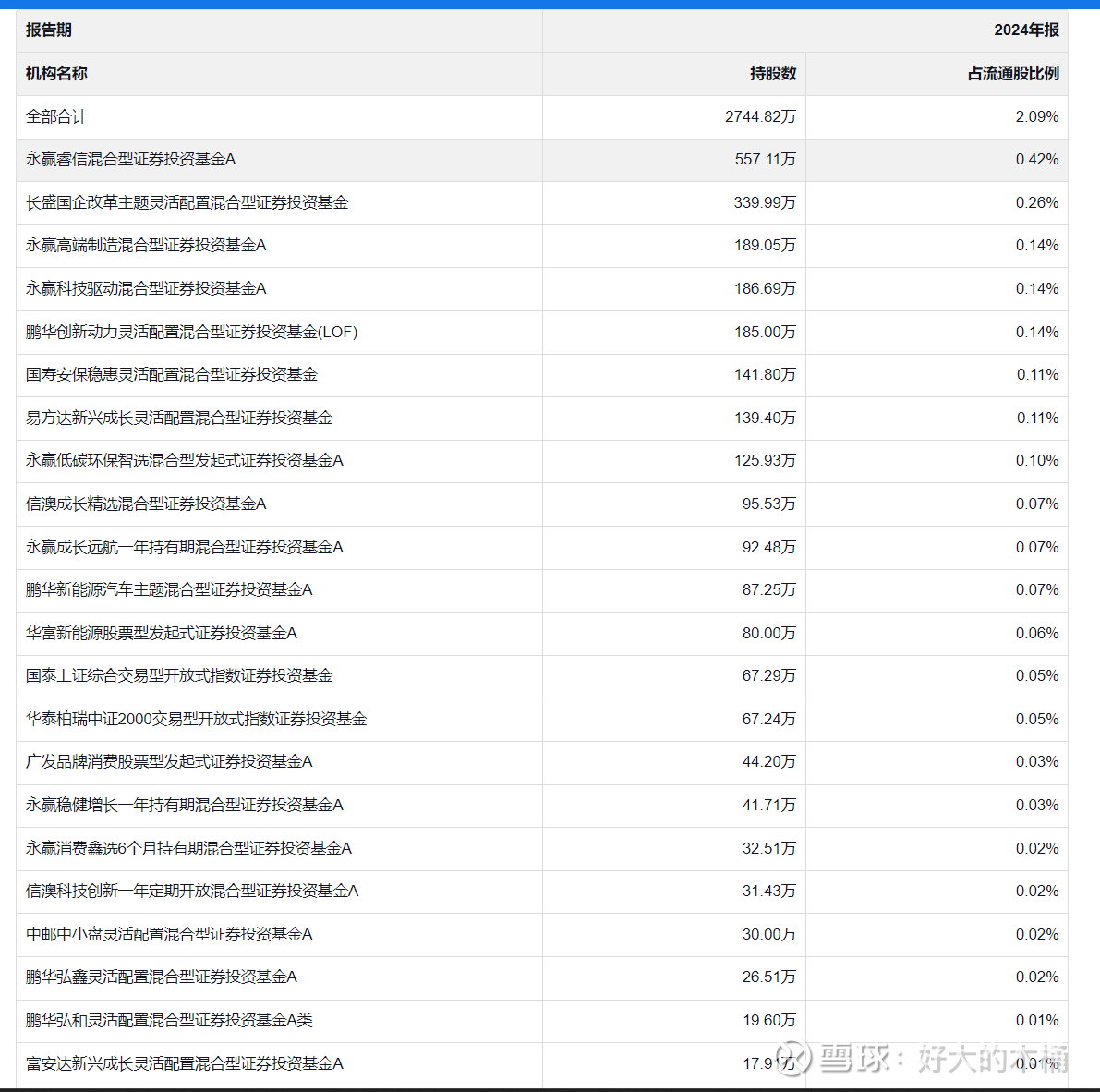Click the holdings value 80.00万

coord(769,634)
